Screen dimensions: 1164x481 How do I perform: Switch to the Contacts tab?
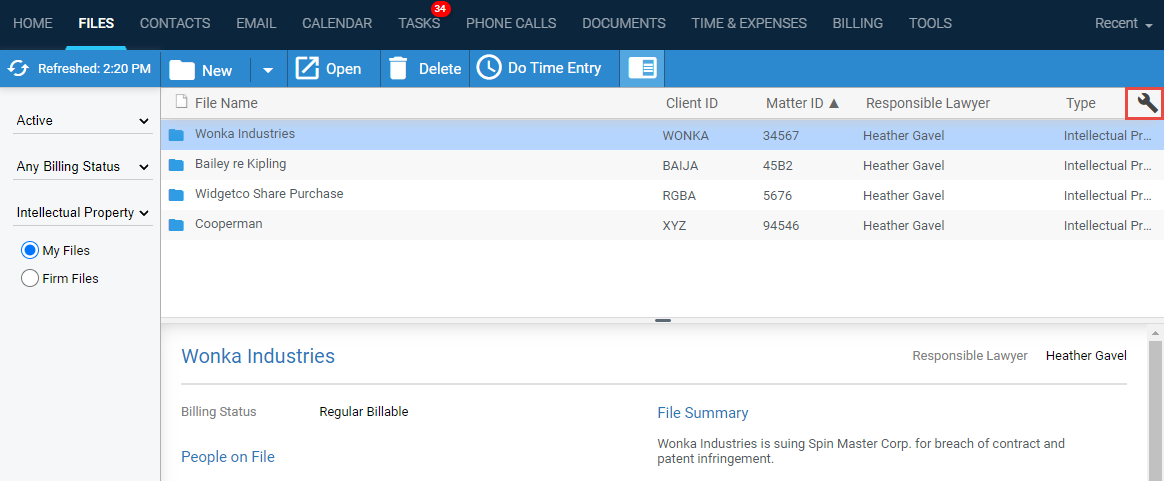point(175,23)
